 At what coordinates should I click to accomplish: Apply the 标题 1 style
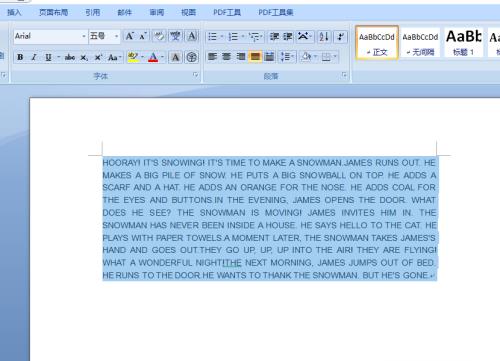coord(463,42)
